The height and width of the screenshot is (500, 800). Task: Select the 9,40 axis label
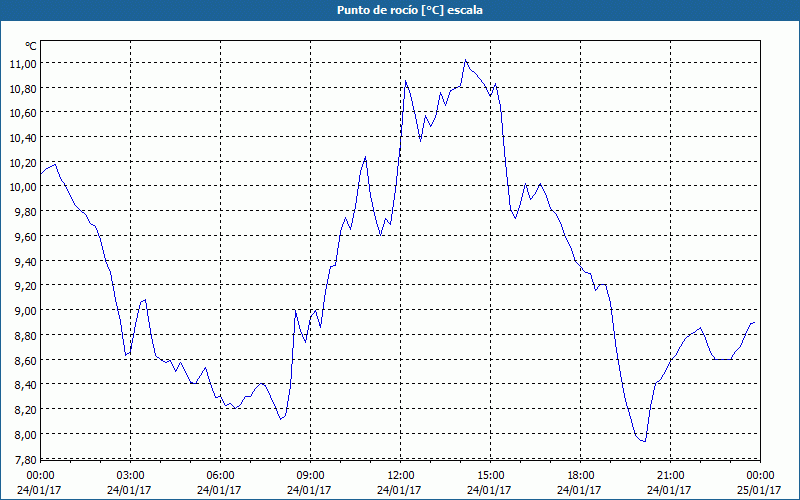pos(25,262)
